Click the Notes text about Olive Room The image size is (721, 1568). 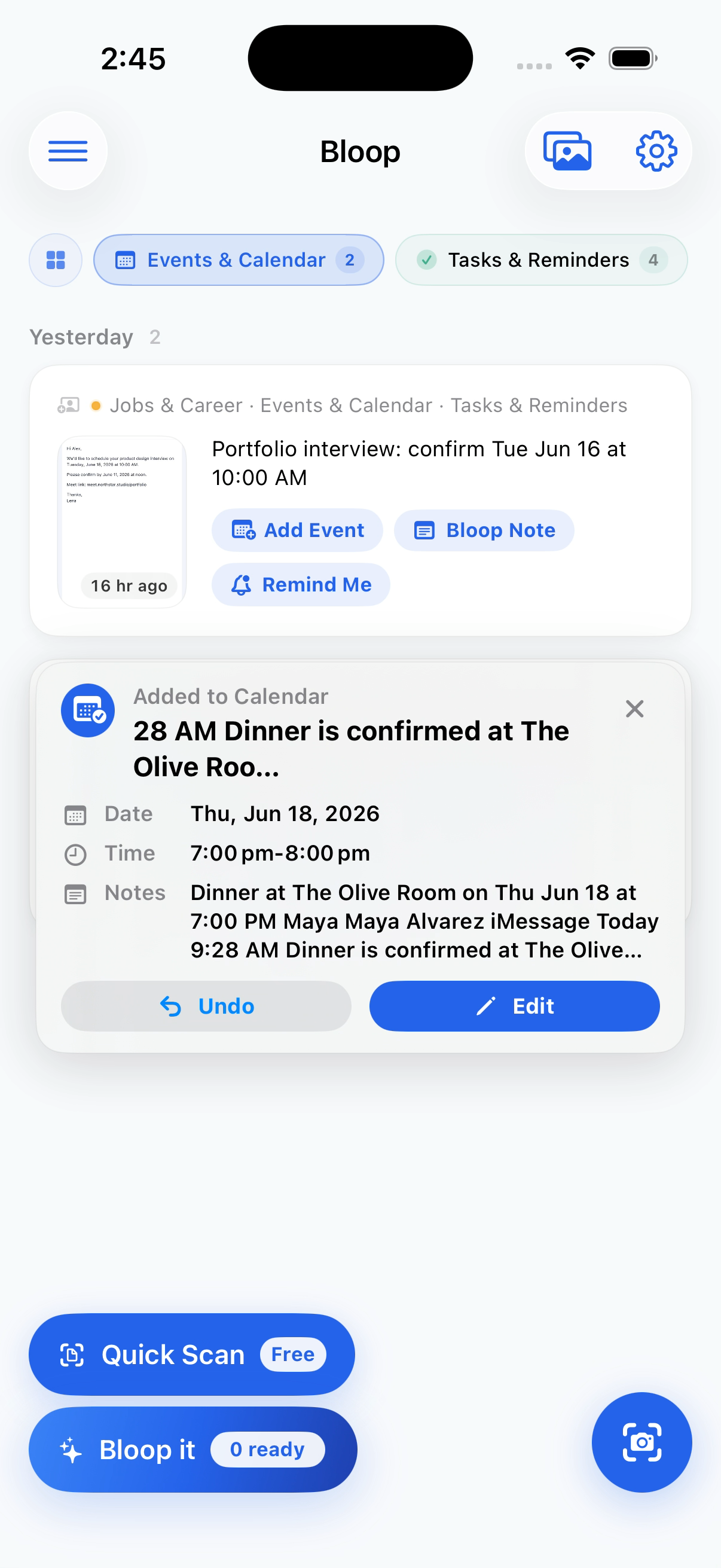pyautogui.click(x=424, y=921)
